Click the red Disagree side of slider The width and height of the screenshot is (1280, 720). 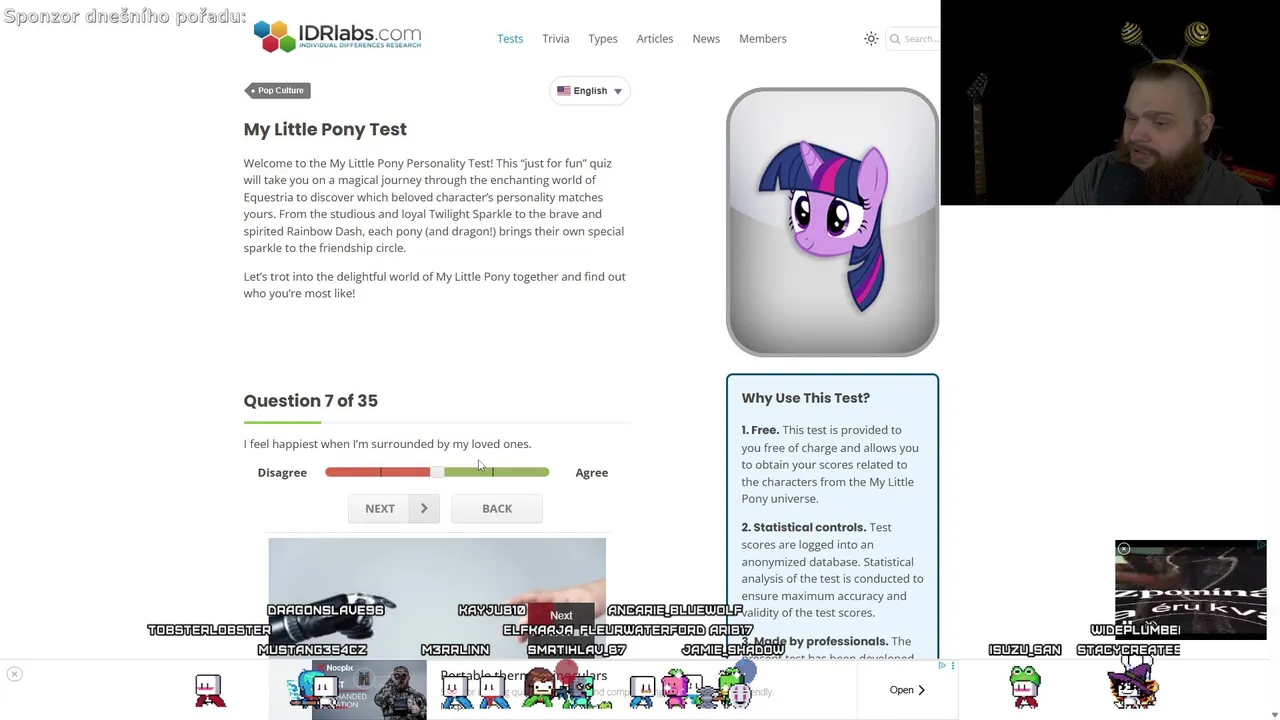click(x=378, y=472)
